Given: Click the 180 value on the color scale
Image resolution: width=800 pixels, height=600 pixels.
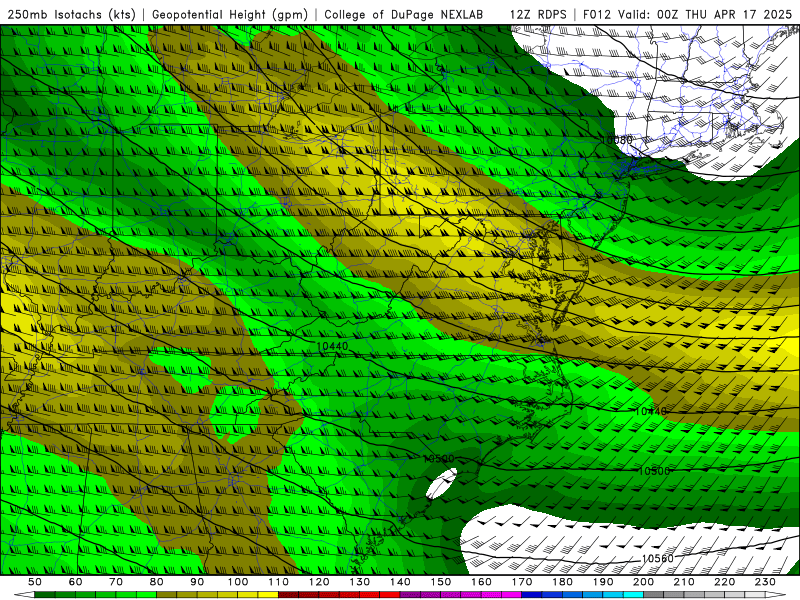Looking at the screenshot, I should click(562, 582).
